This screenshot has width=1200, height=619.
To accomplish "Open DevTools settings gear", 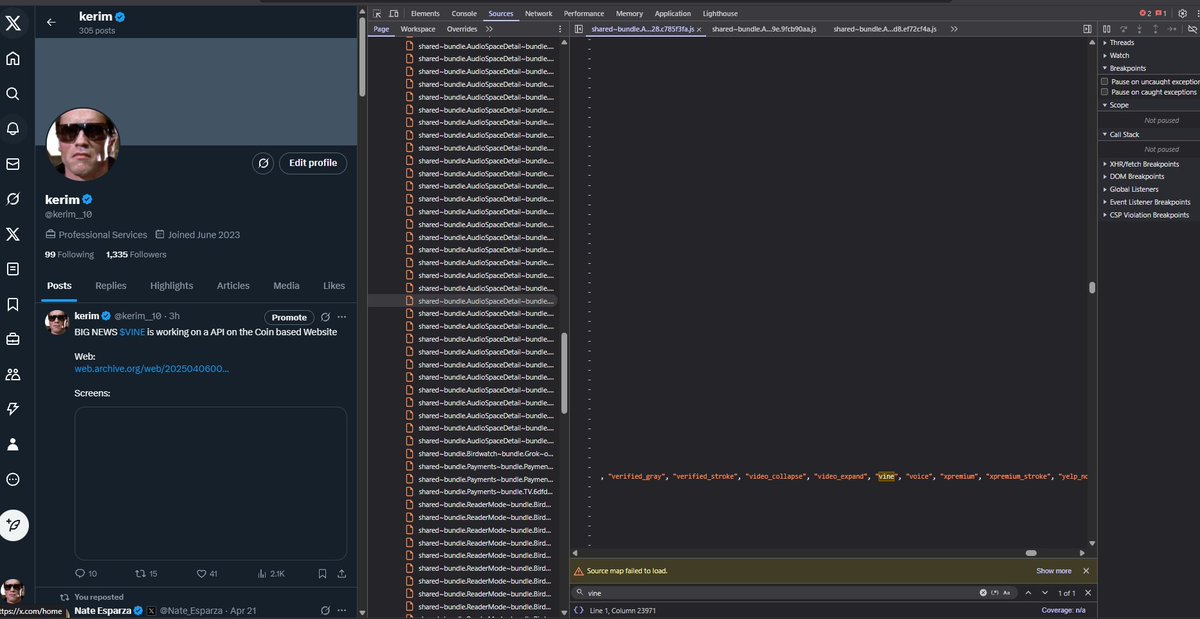I will pyautogui.click(x=1182, y=13).
